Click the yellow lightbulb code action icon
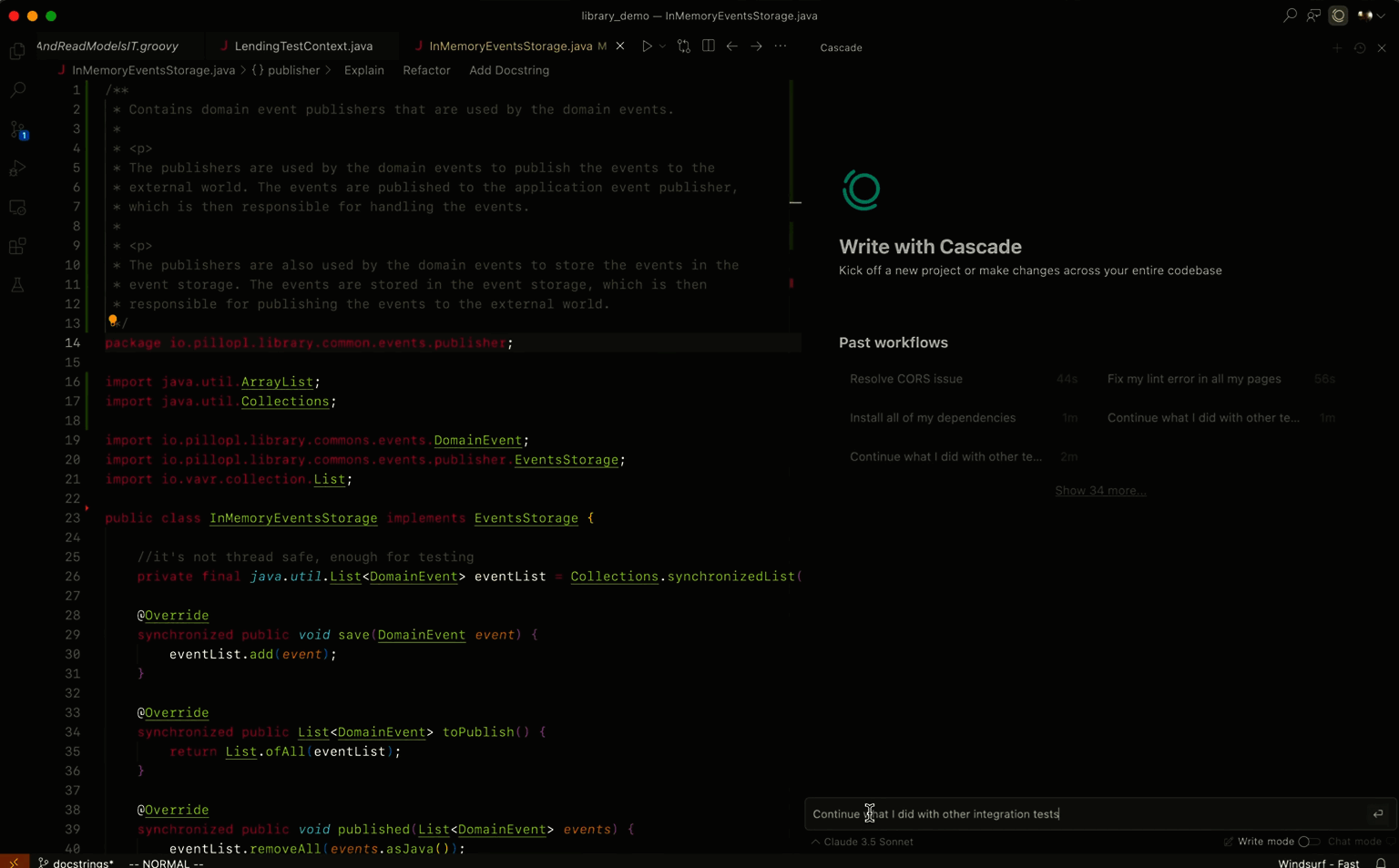1399x868 pixels. [113, 321]
